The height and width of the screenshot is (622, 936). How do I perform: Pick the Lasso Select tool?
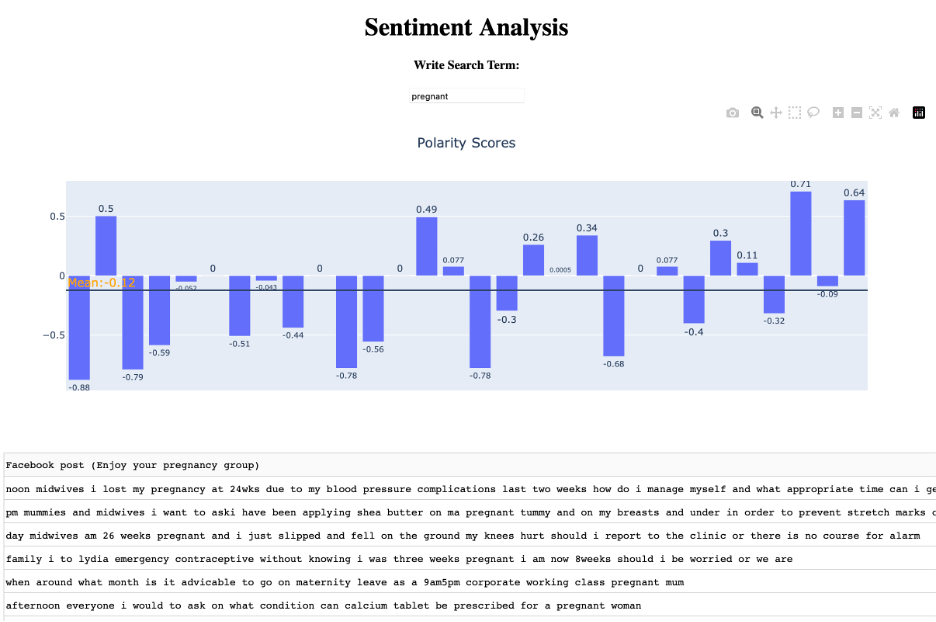[x=813, y=113]
